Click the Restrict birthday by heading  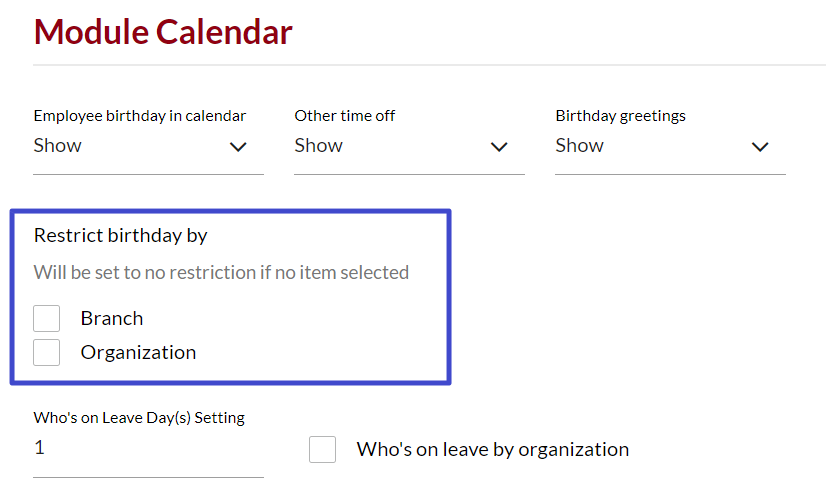coord(121,235)
